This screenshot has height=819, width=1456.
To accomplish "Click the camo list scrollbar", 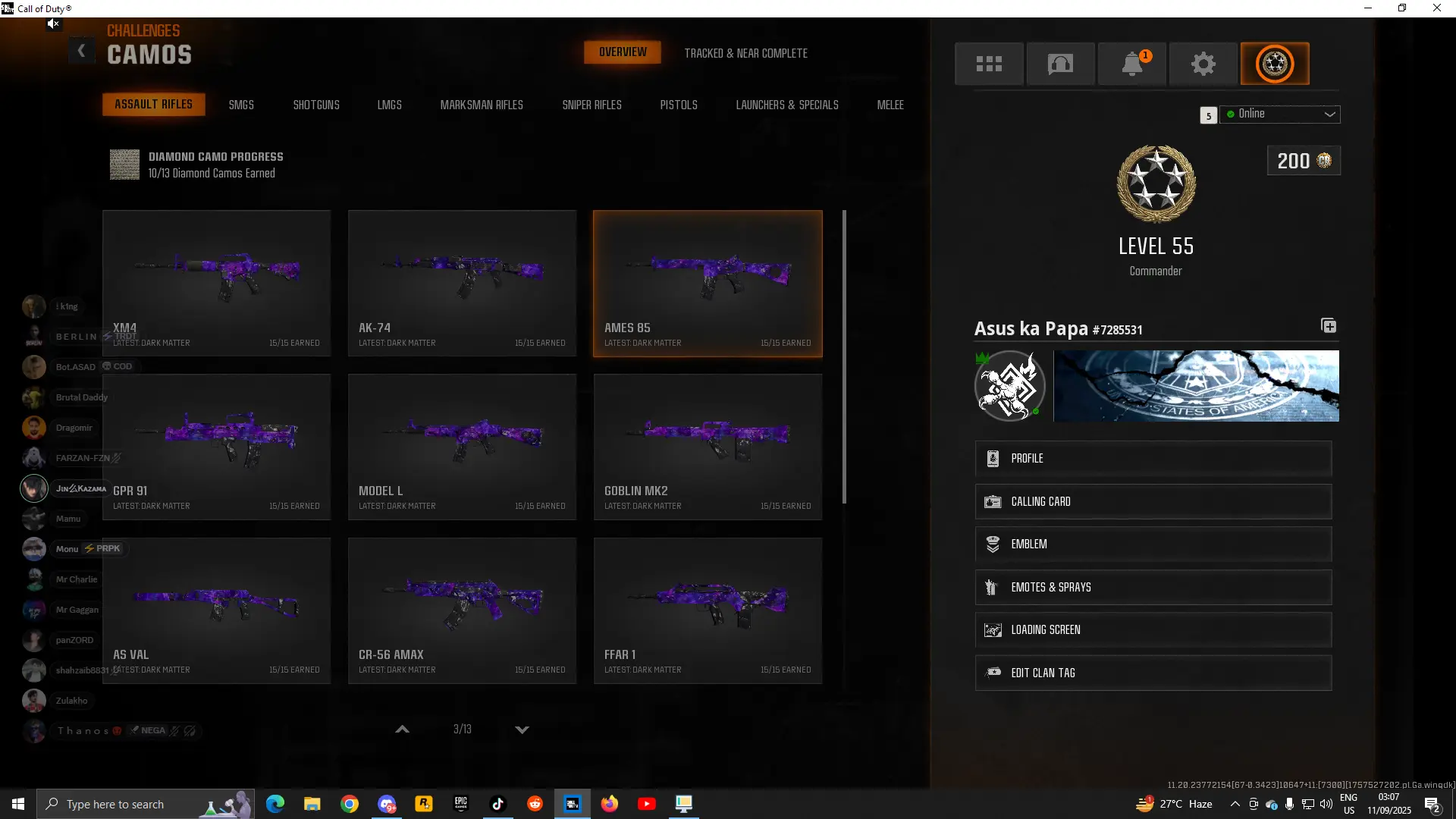I will click(x=844, y=356).
